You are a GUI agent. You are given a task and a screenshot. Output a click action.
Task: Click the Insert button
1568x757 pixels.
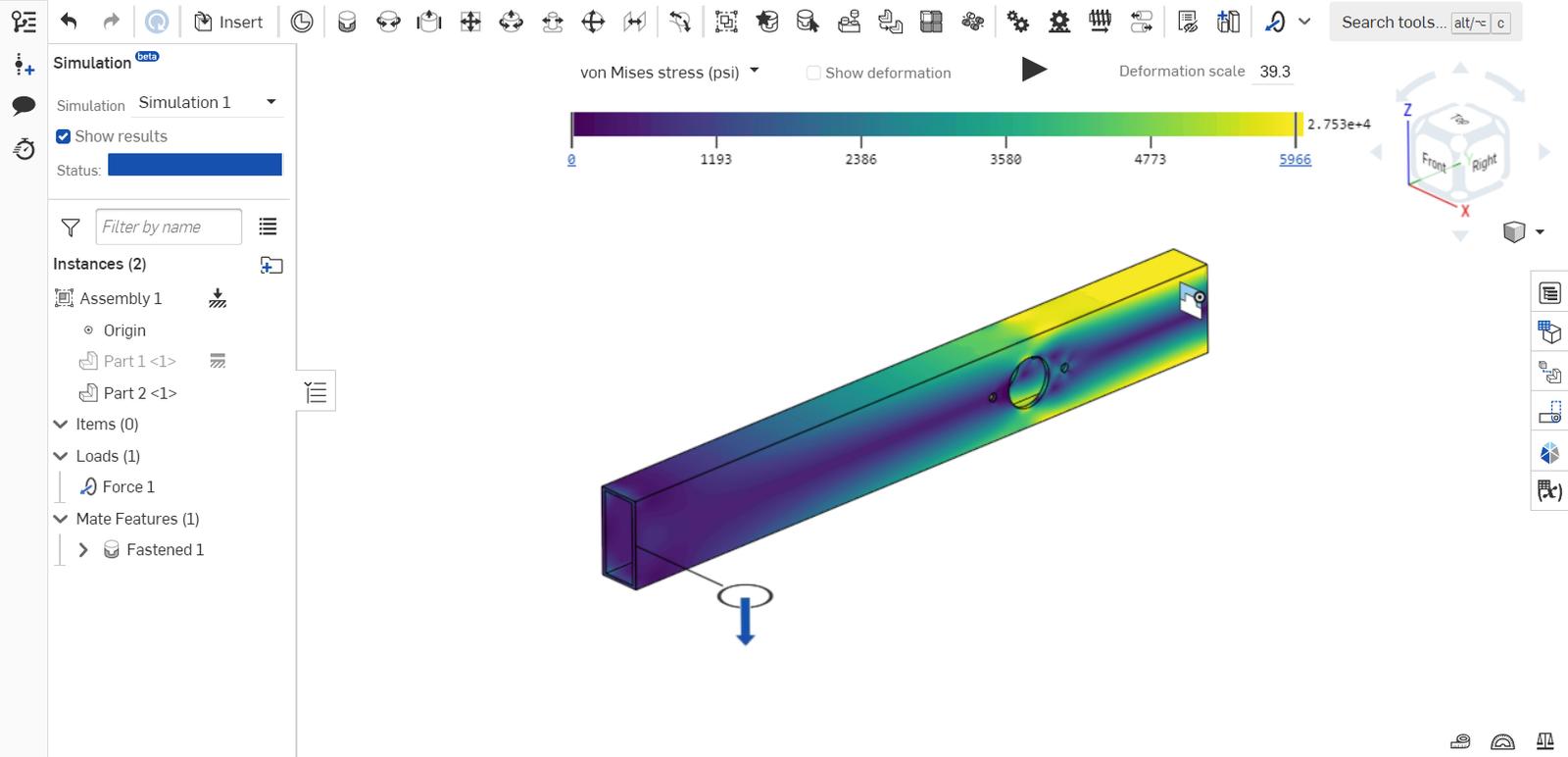coord(228,22)
